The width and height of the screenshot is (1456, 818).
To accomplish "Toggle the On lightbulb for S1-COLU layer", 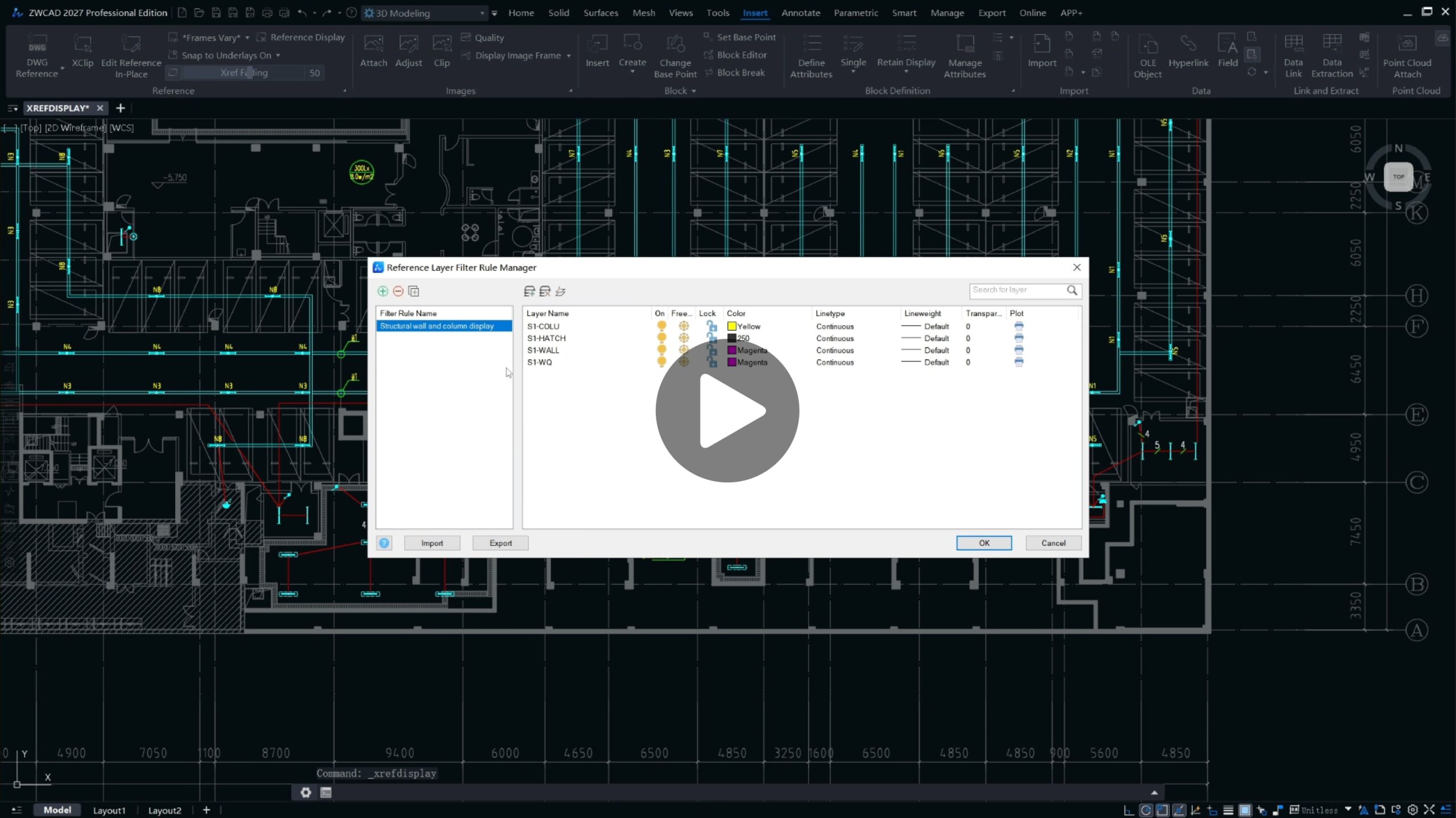I will click(x=661, y=326).
